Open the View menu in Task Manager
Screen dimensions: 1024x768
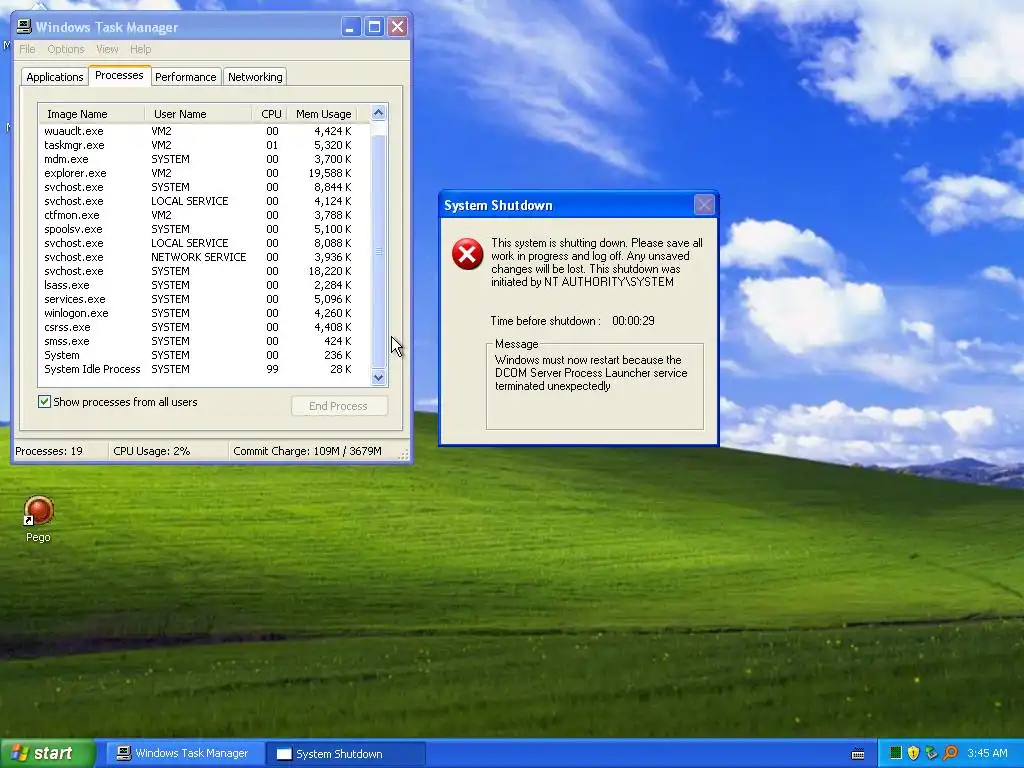coord(107,49)
